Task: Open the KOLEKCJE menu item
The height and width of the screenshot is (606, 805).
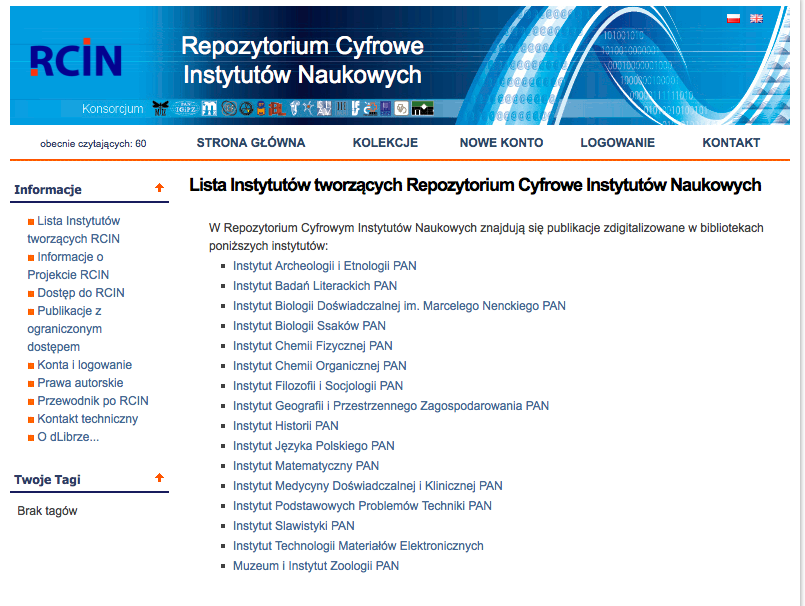Action: click(385, 143)
